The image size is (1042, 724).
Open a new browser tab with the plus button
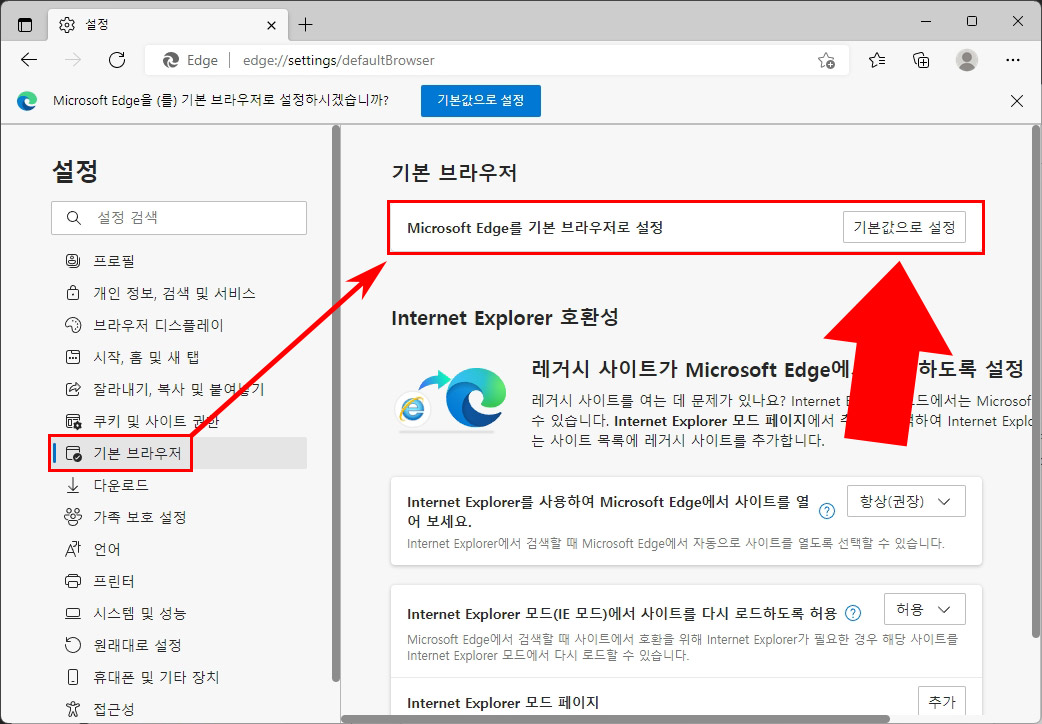click(x=306, y=23)
